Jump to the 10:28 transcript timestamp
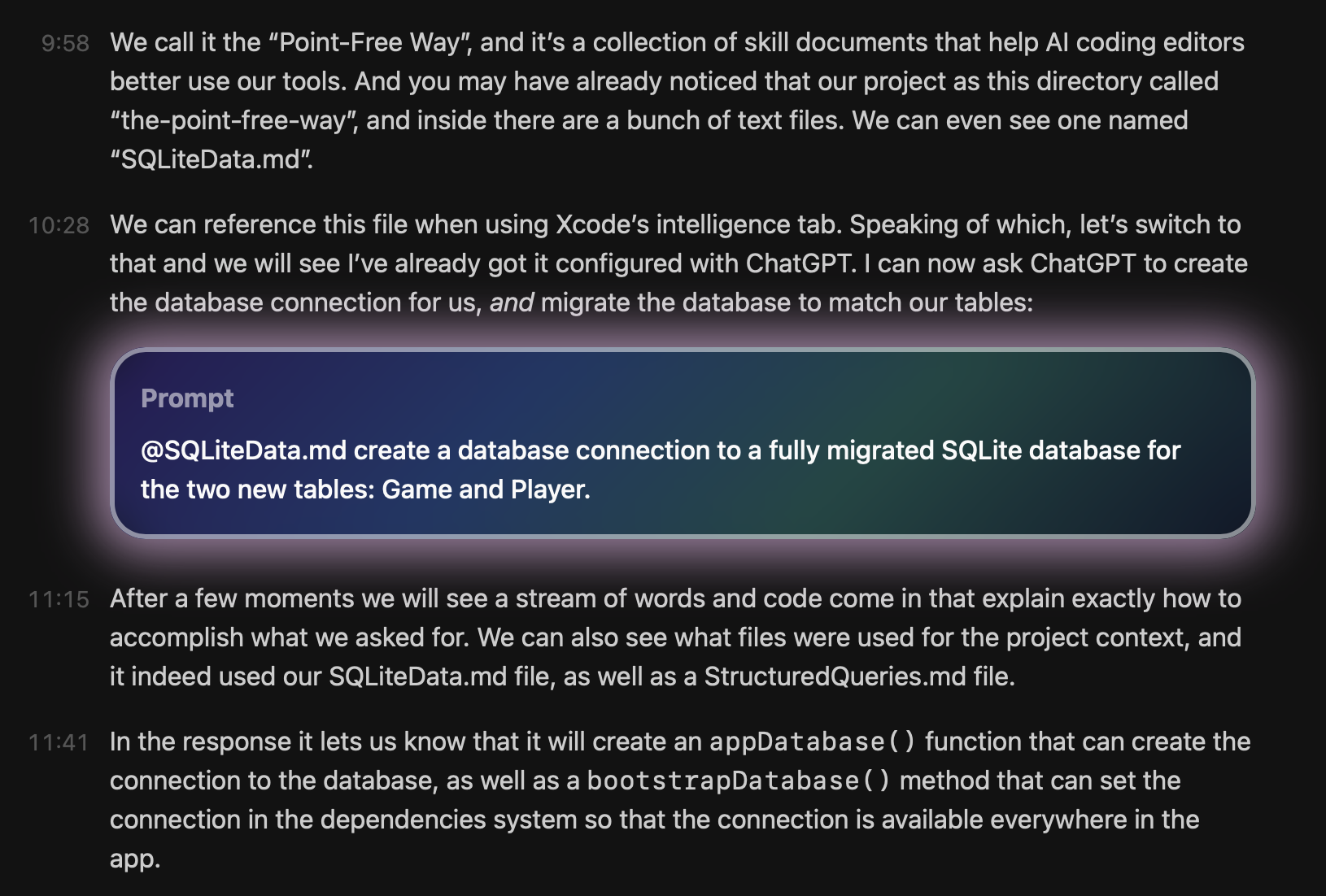Image resolution: width=1326 pixels, height=896 pixels. point(59,225)
